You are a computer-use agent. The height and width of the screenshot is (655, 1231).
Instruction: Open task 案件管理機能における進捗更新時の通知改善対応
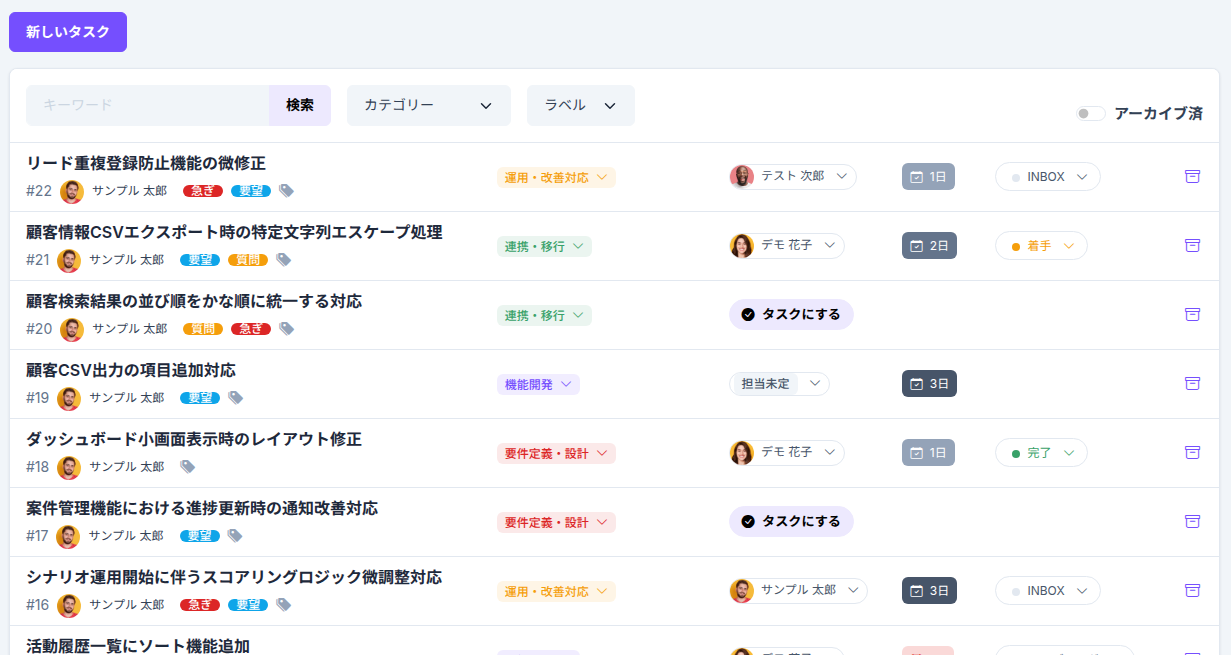(202, 508)
